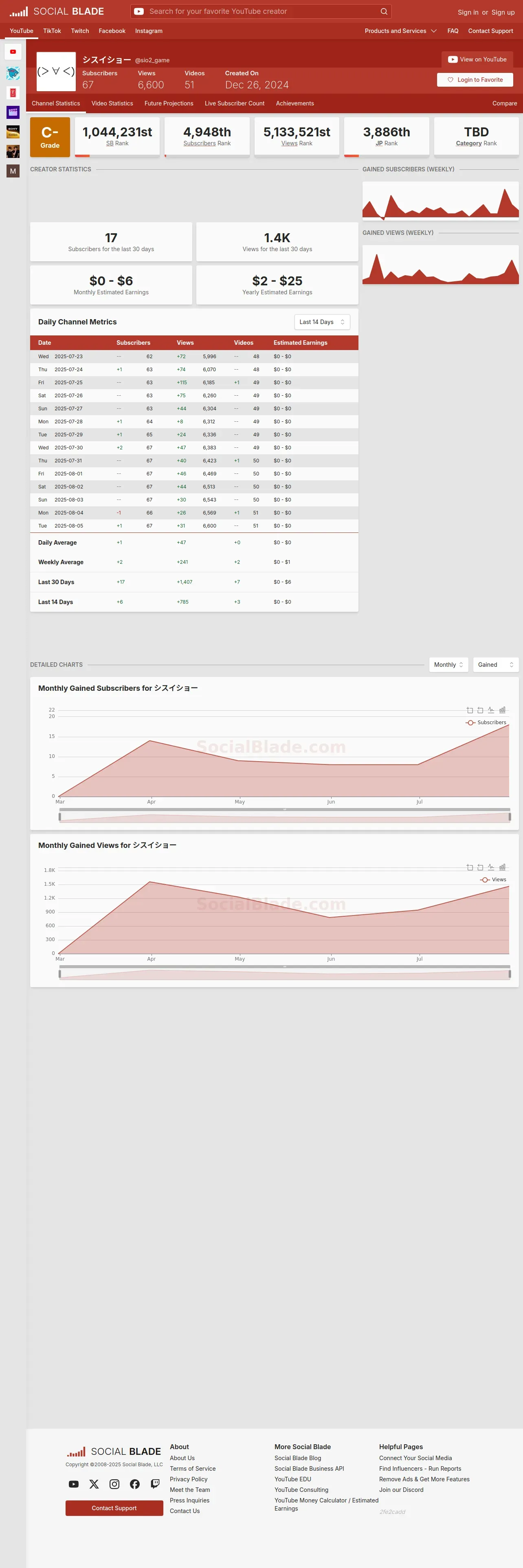Open the YouTube footer icon
The height and width of the screenshot is (1568, 523).
pyautogui.click(x=74, y=1484)
